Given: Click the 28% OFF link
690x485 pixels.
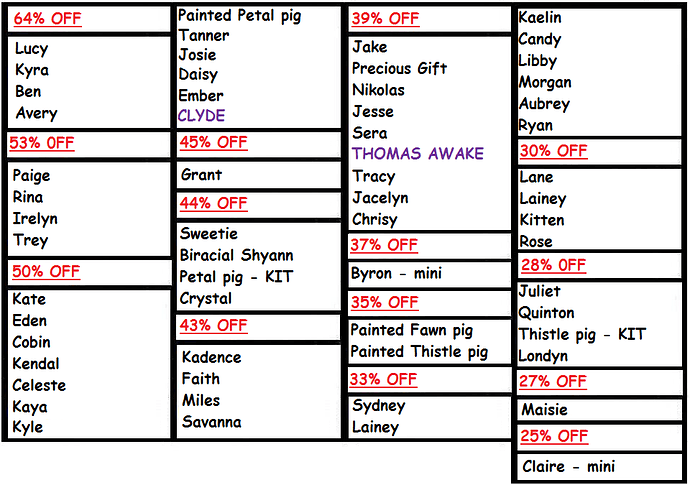Looking at the screenshot, I should tap(555, 265).
